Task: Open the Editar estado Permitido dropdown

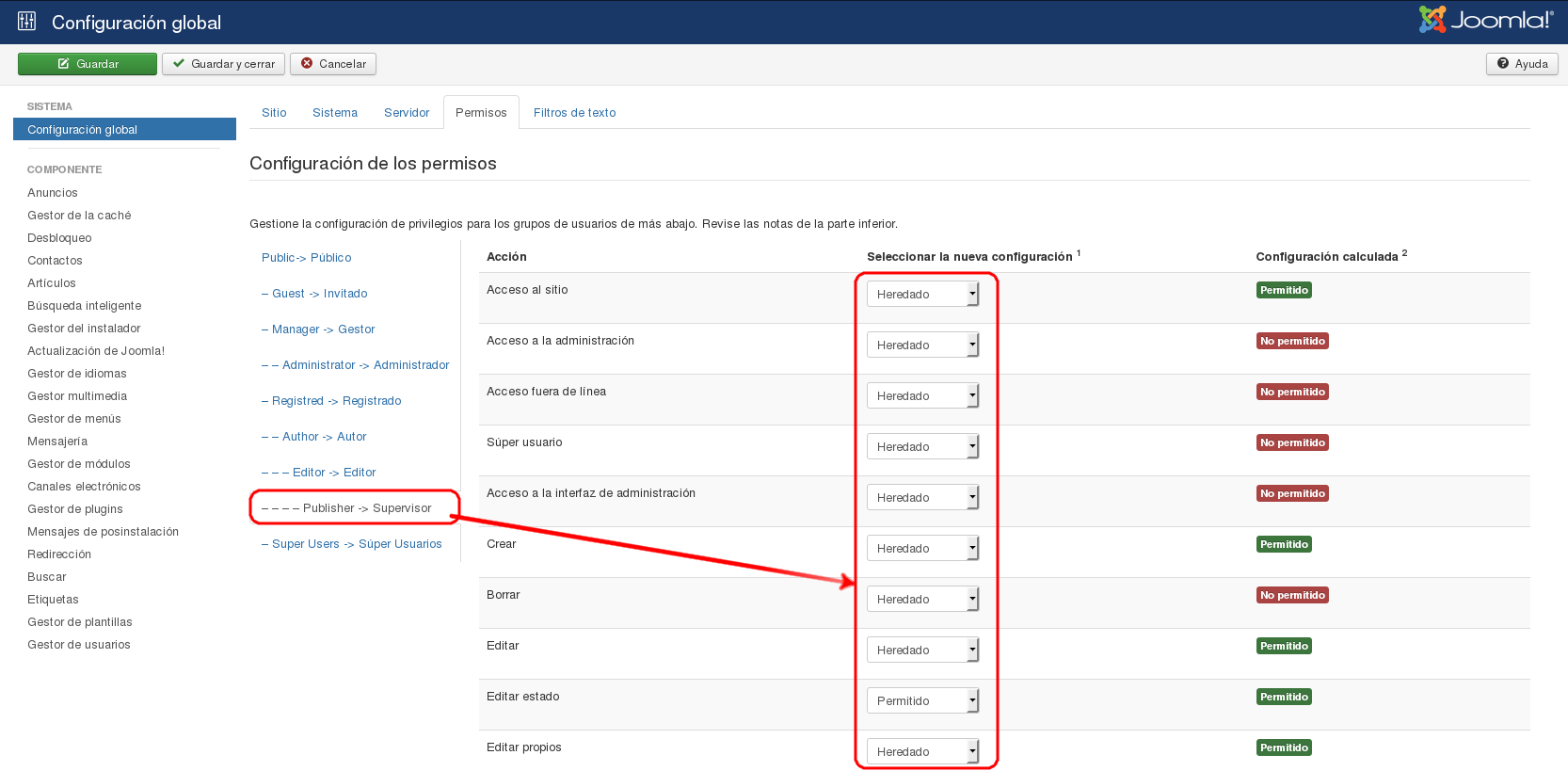Action: point(922,701)
